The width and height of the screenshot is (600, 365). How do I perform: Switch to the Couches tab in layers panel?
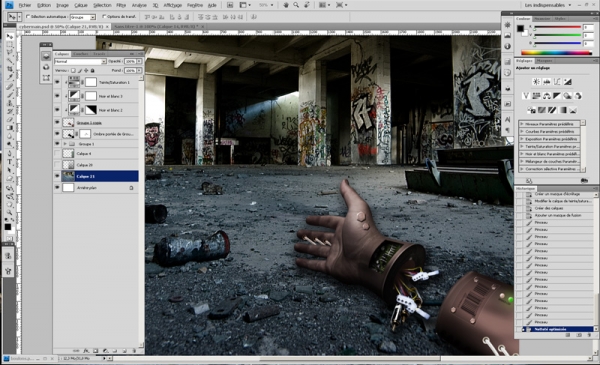[80, 54]
